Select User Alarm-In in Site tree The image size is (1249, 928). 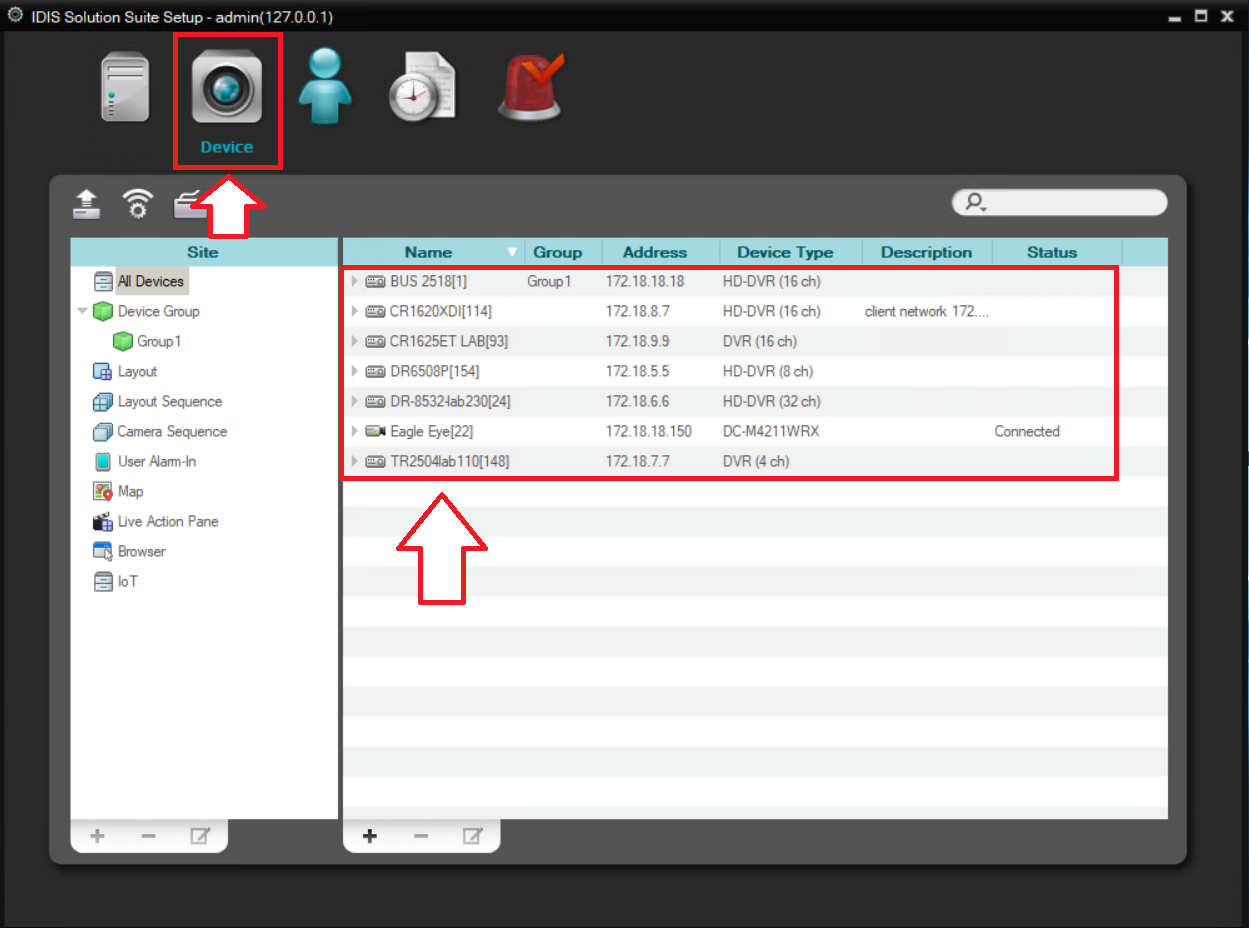coord(157,461)
